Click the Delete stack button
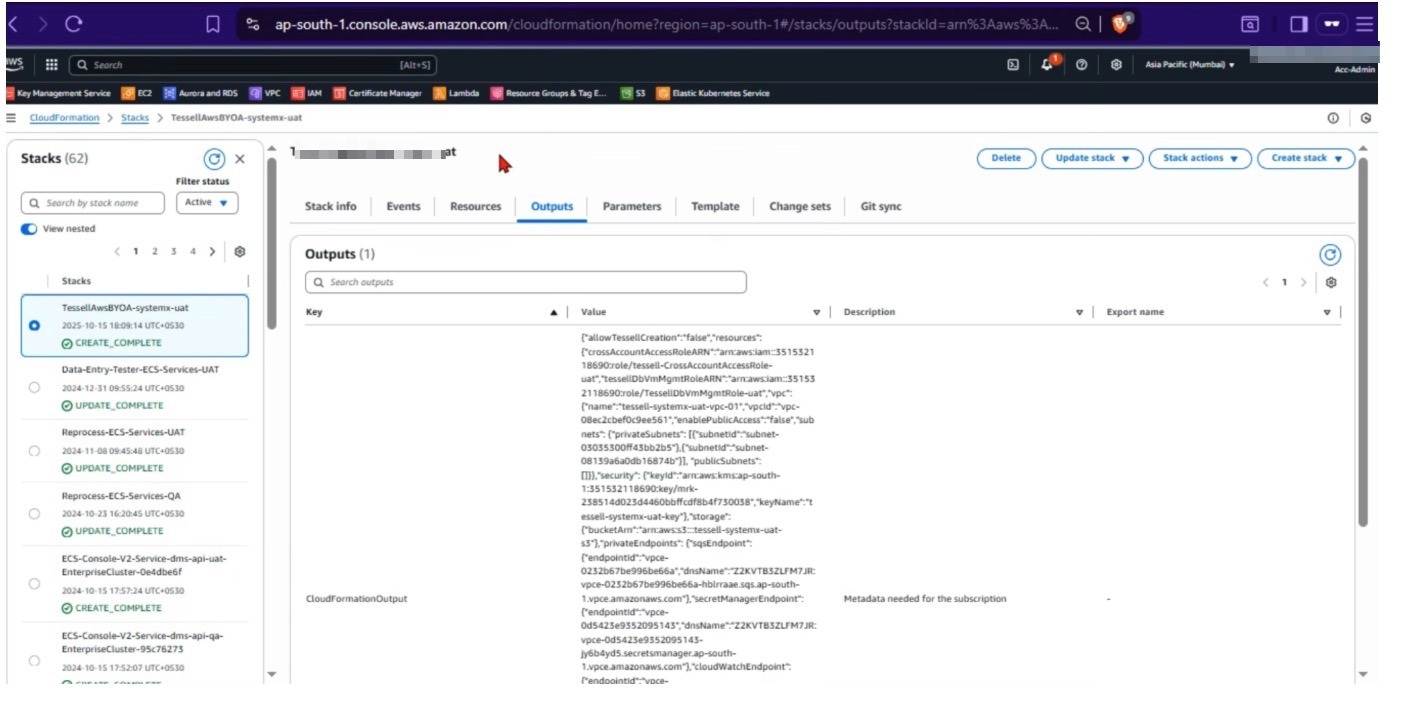 click(x=1006, y=158)
